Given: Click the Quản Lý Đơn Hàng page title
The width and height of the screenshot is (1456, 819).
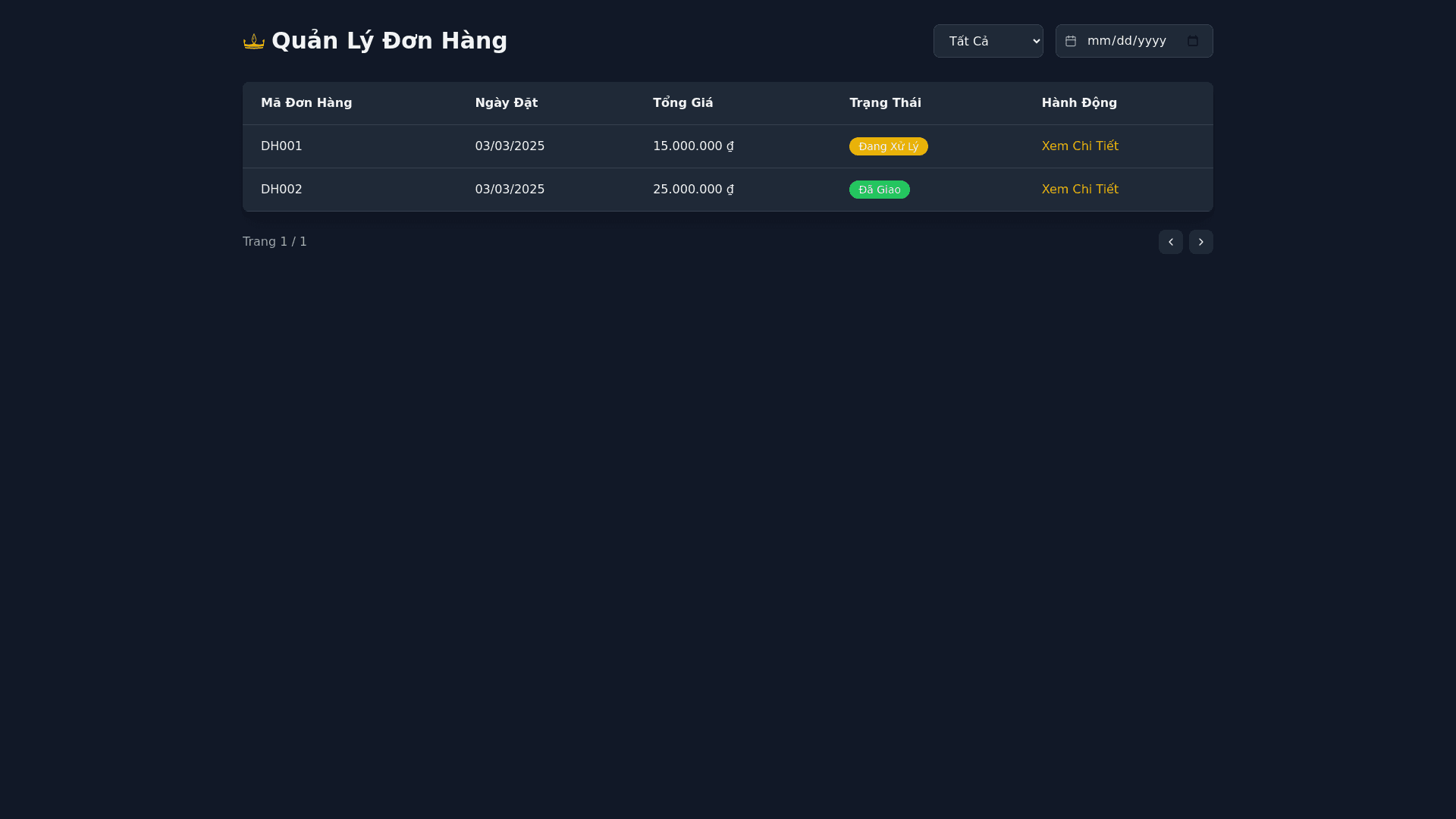Looking at the screenshot, I should tap(389, 41).
